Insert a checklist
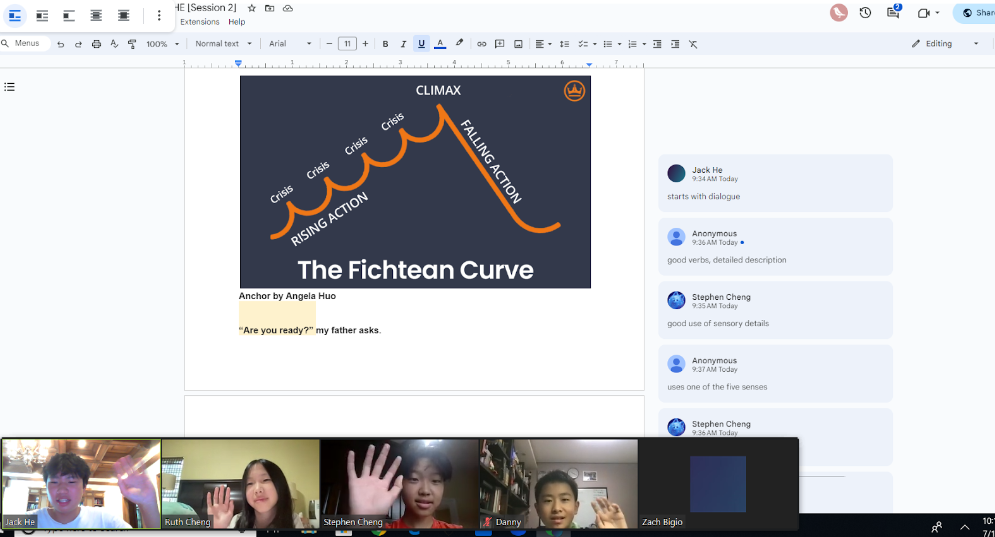The height and width of the screenshot is (537, 995). pos(583,44)
